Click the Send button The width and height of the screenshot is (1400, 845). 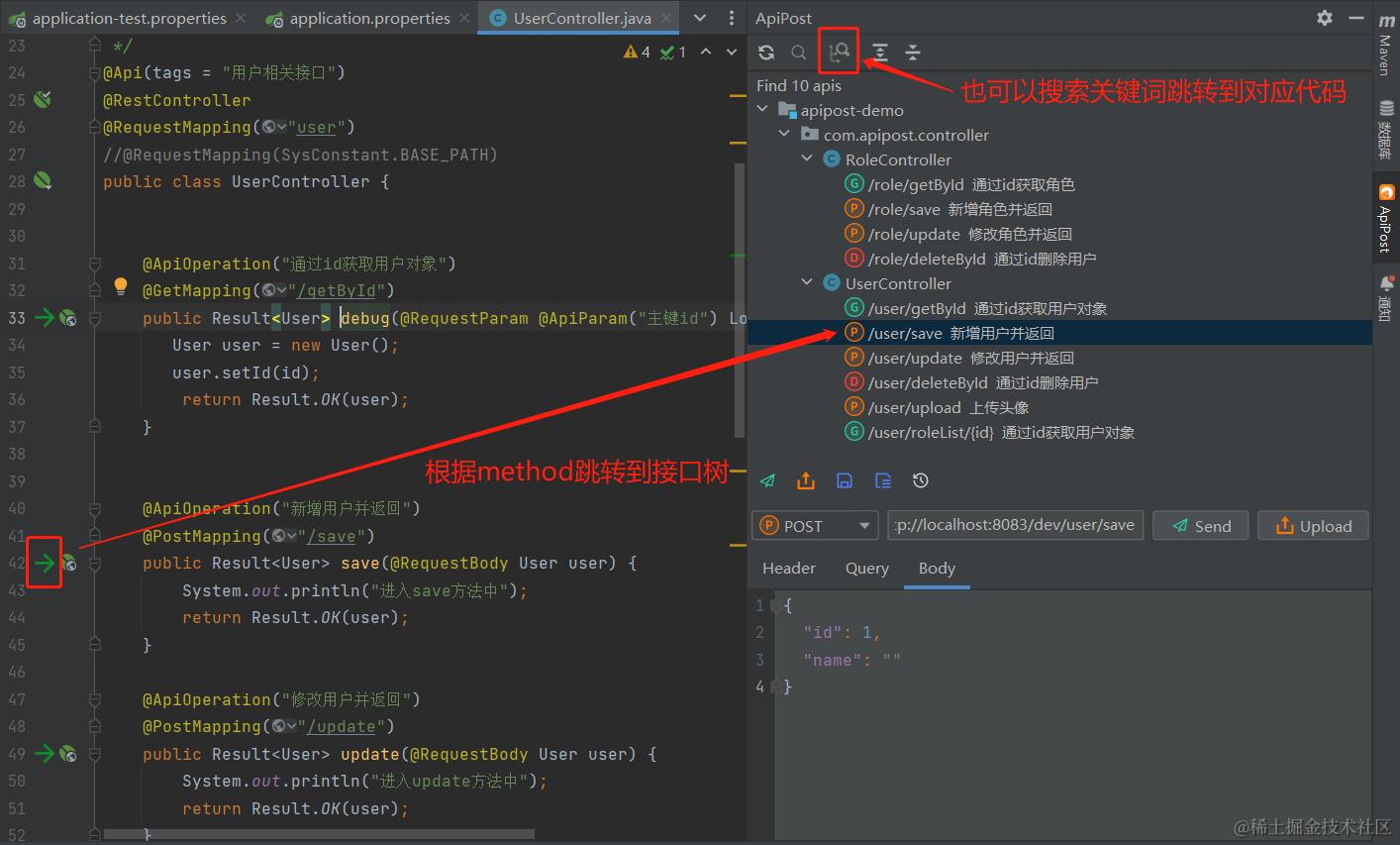(x=1202, y=526)
